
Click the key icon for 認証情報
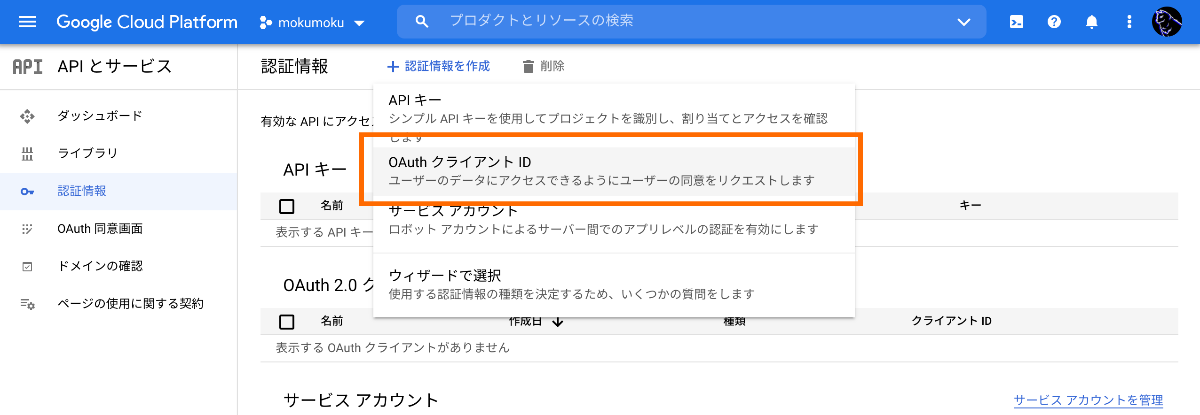pyautogui.click(x=28, y=191)
